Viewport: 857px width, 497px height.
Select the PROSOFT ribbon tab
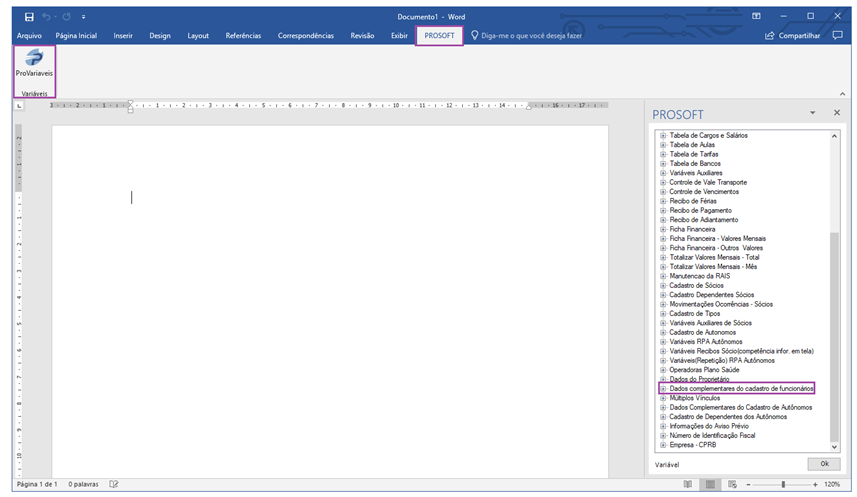coord(439,36)
